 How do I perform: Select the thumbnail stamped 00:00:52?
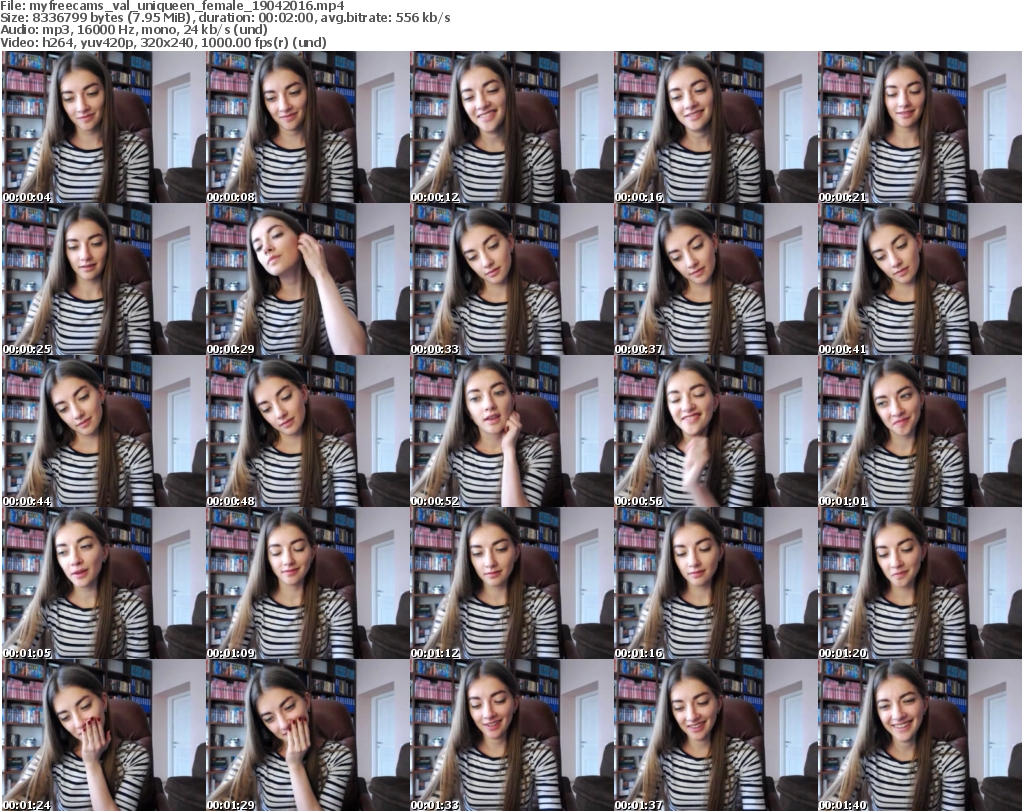511,432
